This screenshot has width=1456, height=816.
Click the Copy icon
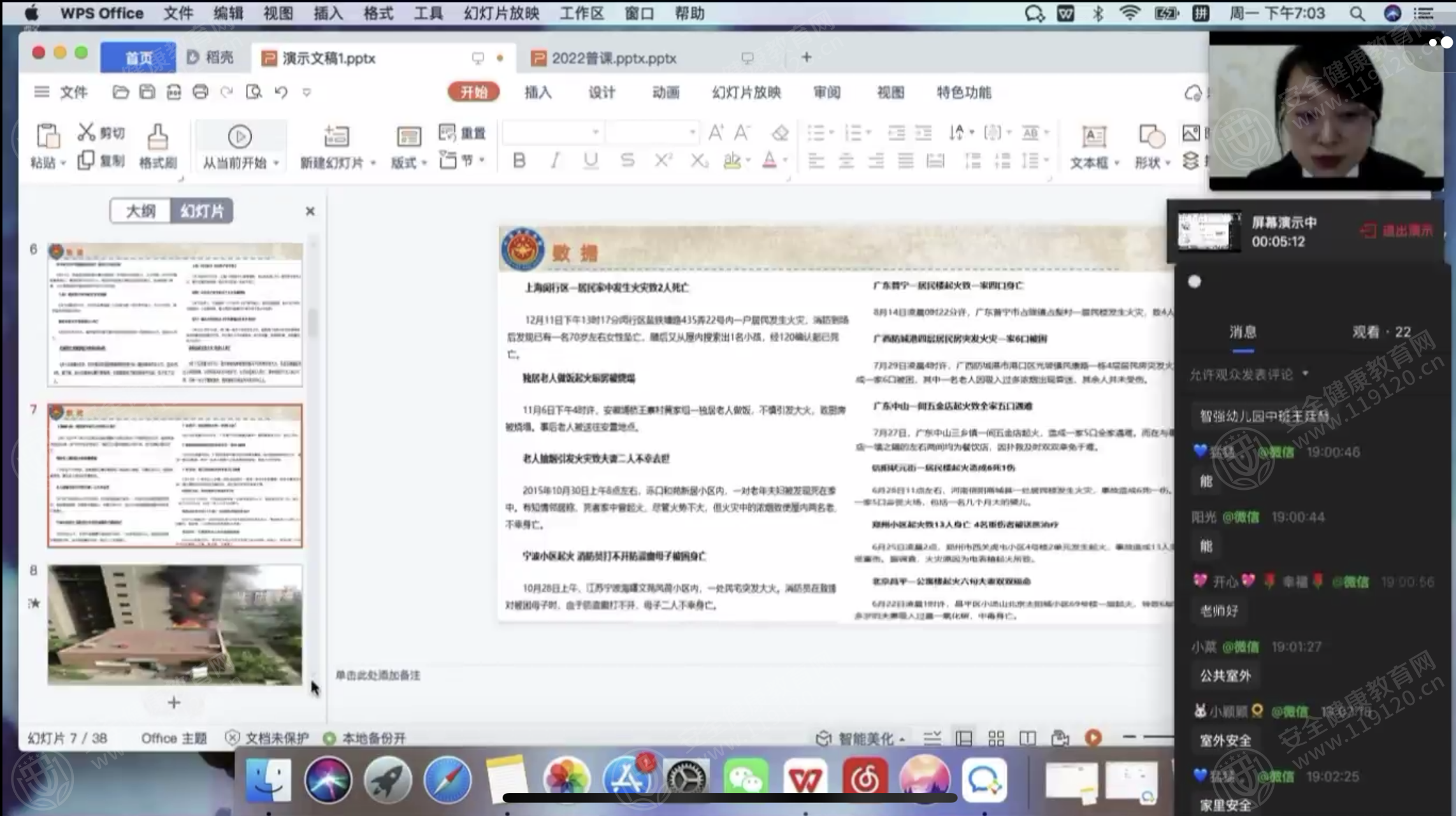pyautogui.click(x=85, y=161)
